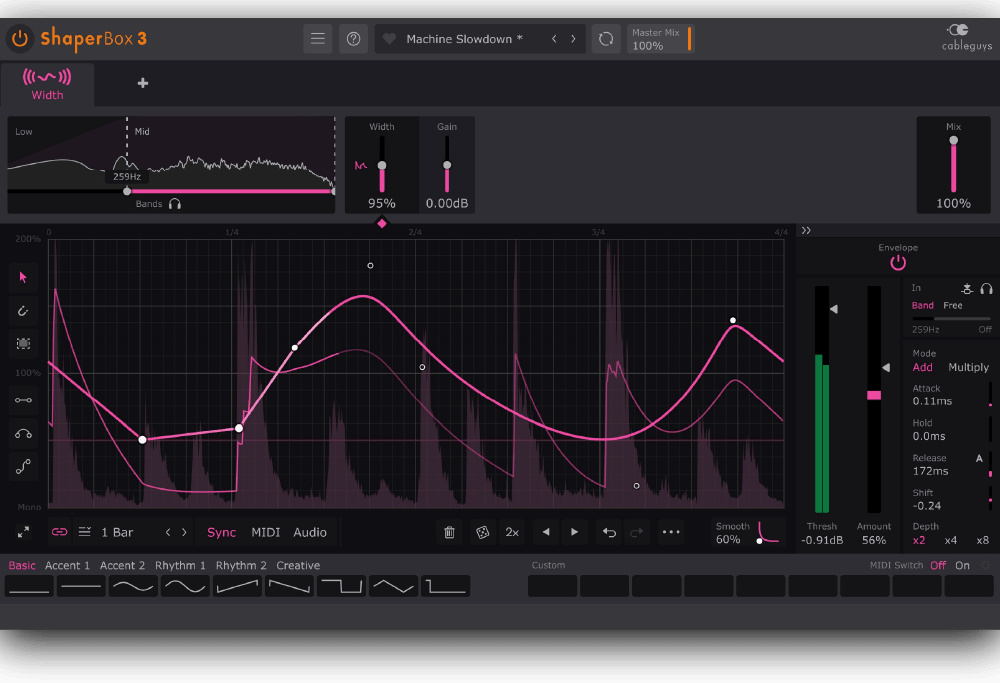Image resolution: width=1000 pixels, height=683 pixels.
Task: Select the pen draw tool
Action: coord(24,311)
